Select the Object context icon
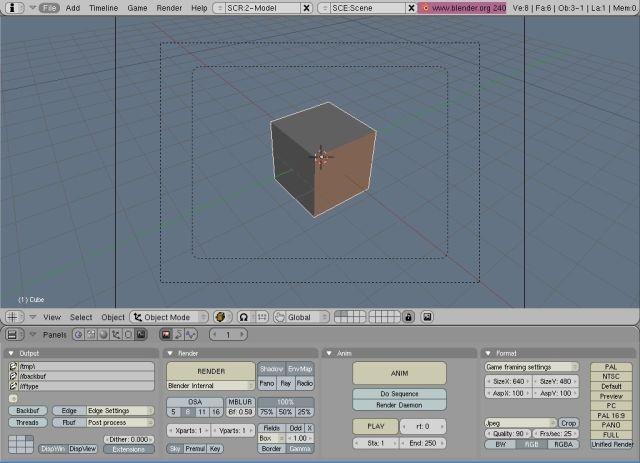 click(x=116, y=335)
